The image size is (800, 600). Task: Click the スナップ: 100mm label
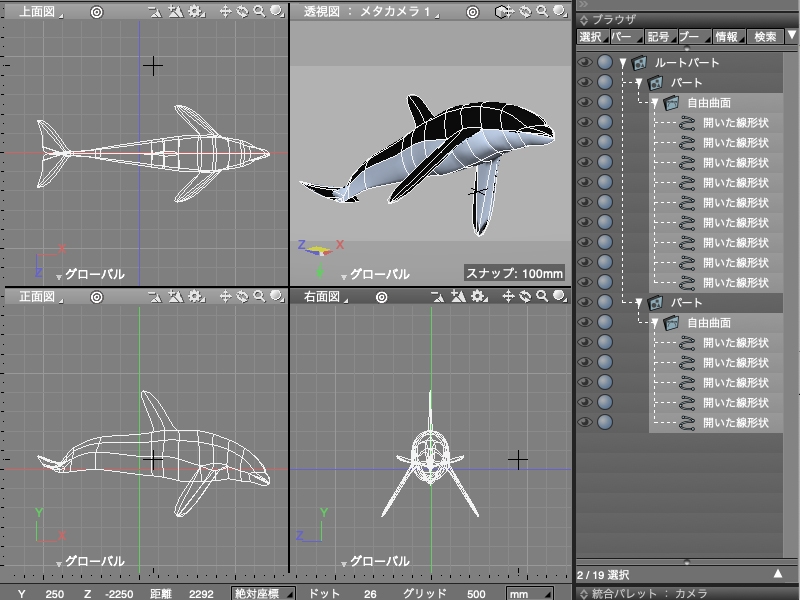(x=515, y=273)
